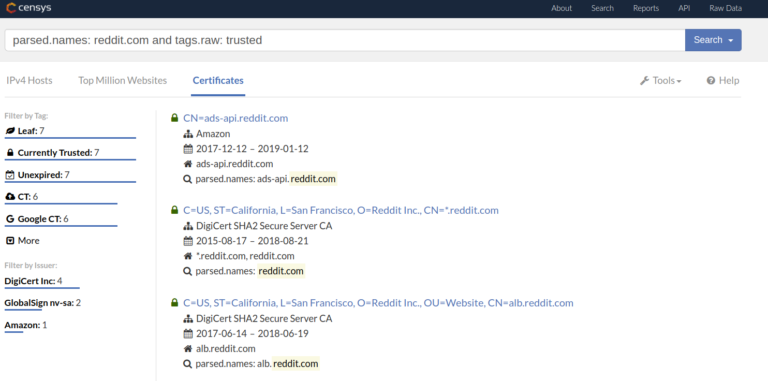
Task: Click the cloud icon beside CT
Action: [10, 196]
